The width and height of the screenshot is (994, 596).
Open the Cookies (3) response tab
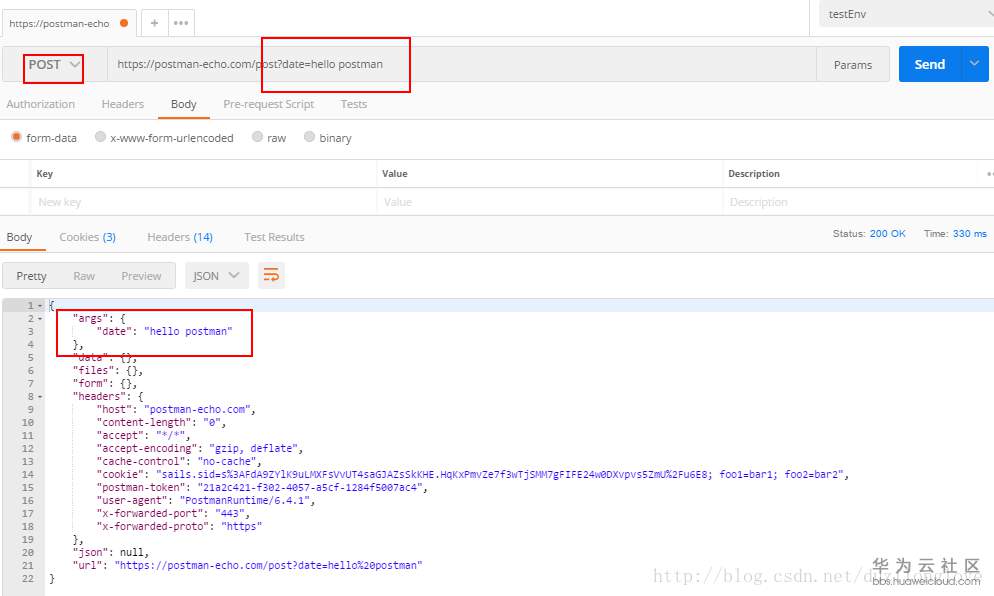(x=87, y=237)
